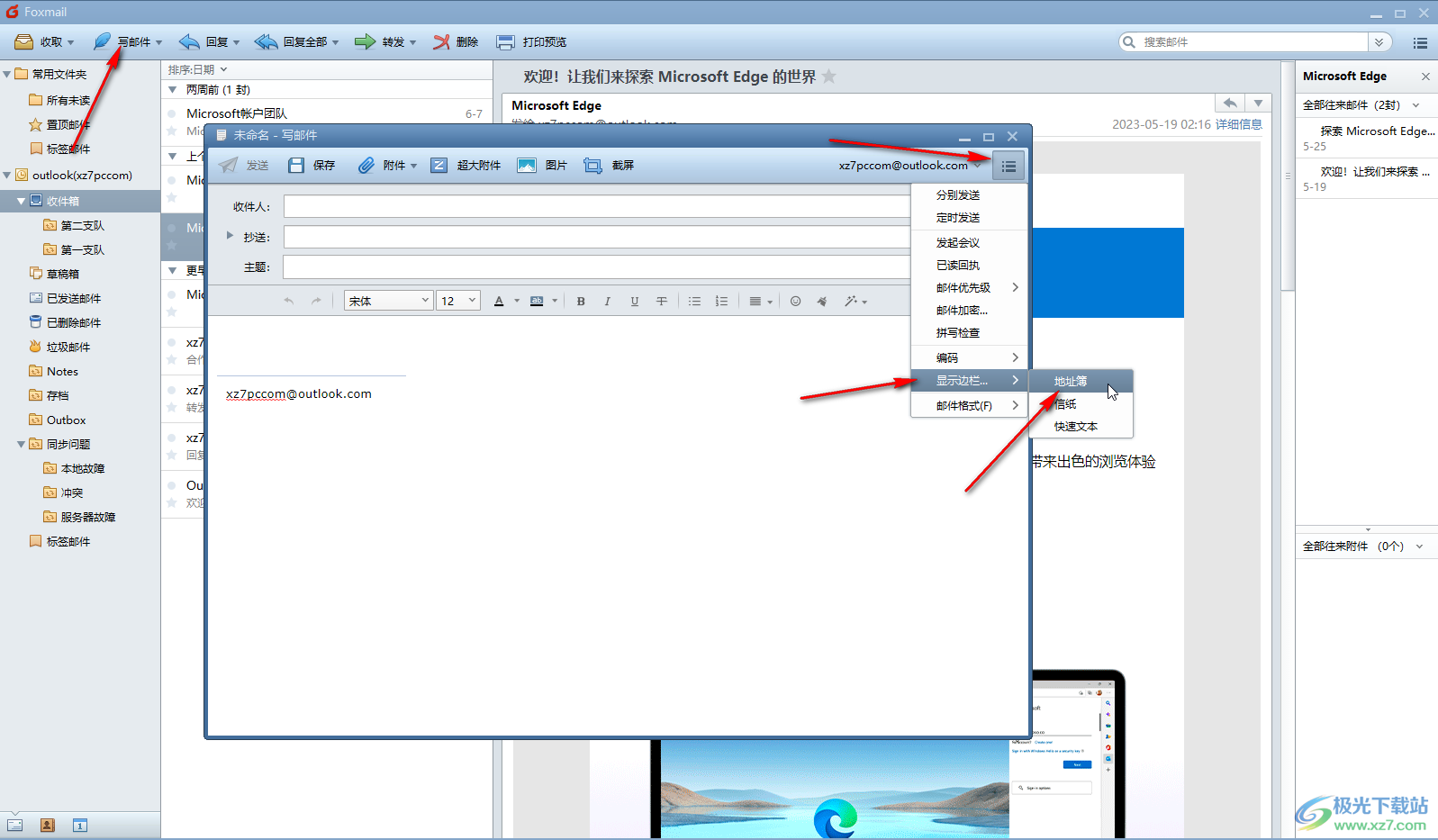Screen dimensions: 1438x840
Task: Choose 分别发送 from the menu
Action: (969, 195)
